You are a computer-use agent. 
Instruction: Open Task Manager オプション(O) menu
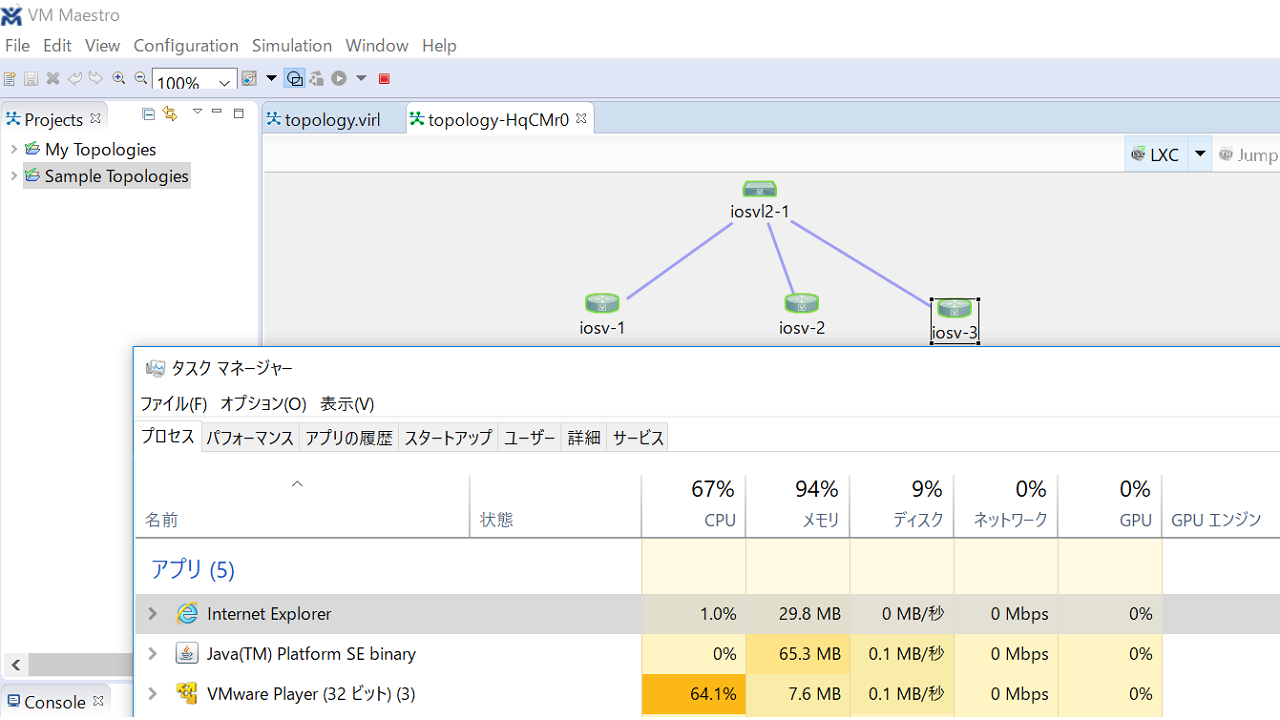click(x=263, y=404)
